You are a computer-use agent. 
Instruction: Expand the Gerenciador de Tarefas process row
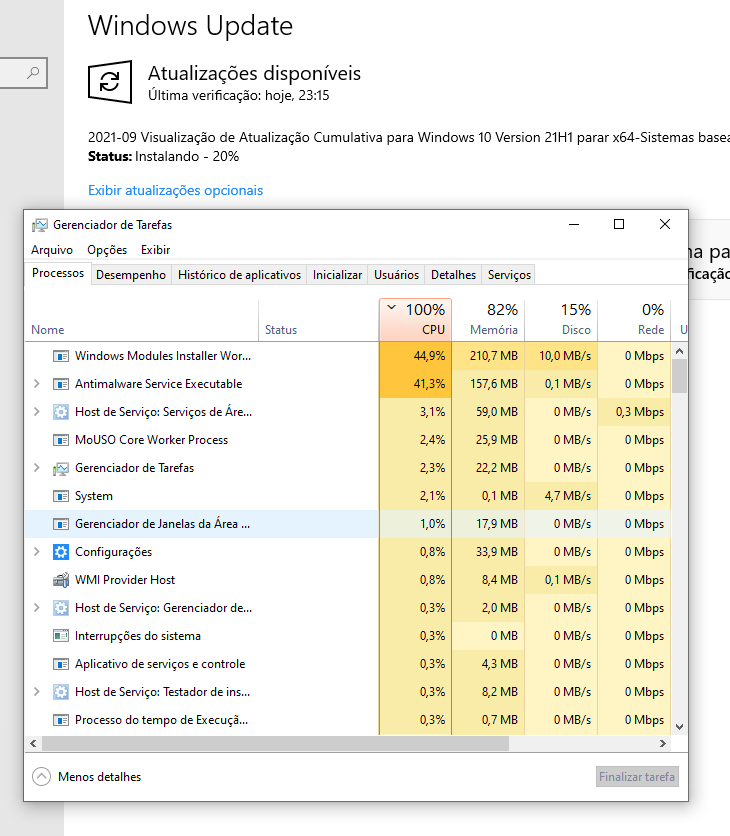click(x=36, y=468)
